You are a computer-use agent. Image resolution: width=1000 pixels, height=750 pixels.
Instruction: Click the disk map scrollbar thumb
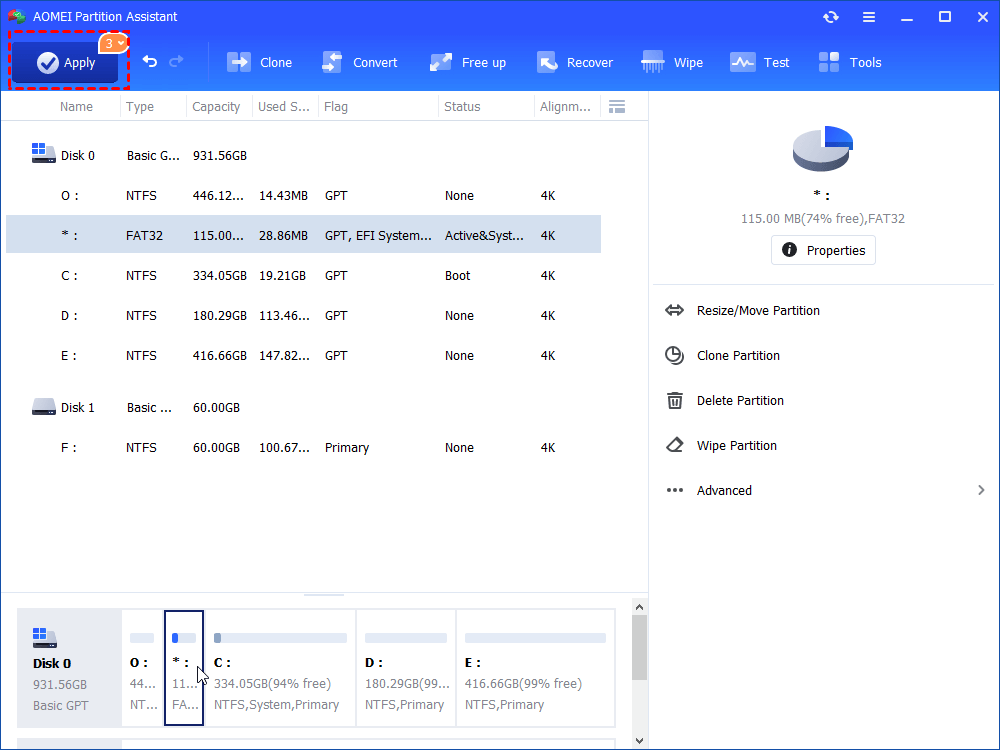pyautogui.click(x=639, y=647)
